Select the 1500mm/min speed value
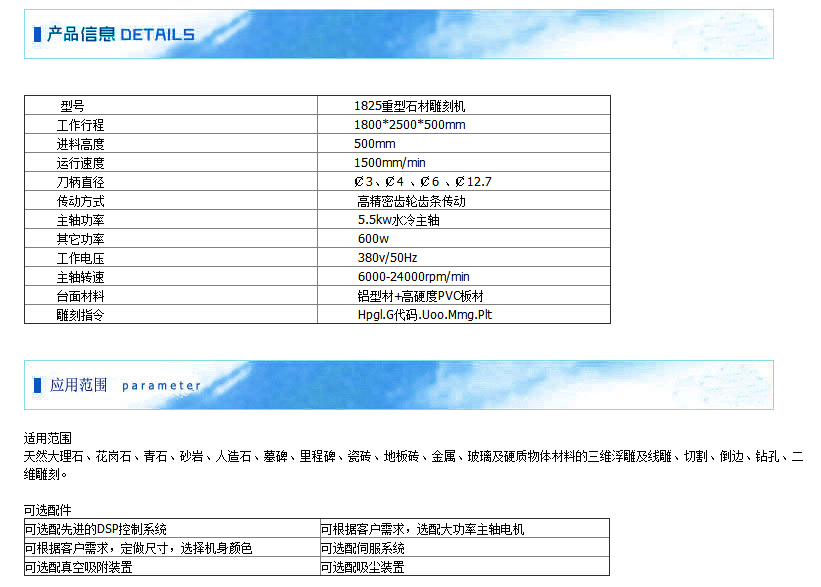Screen dimensions: 821x587 (390, 162)
